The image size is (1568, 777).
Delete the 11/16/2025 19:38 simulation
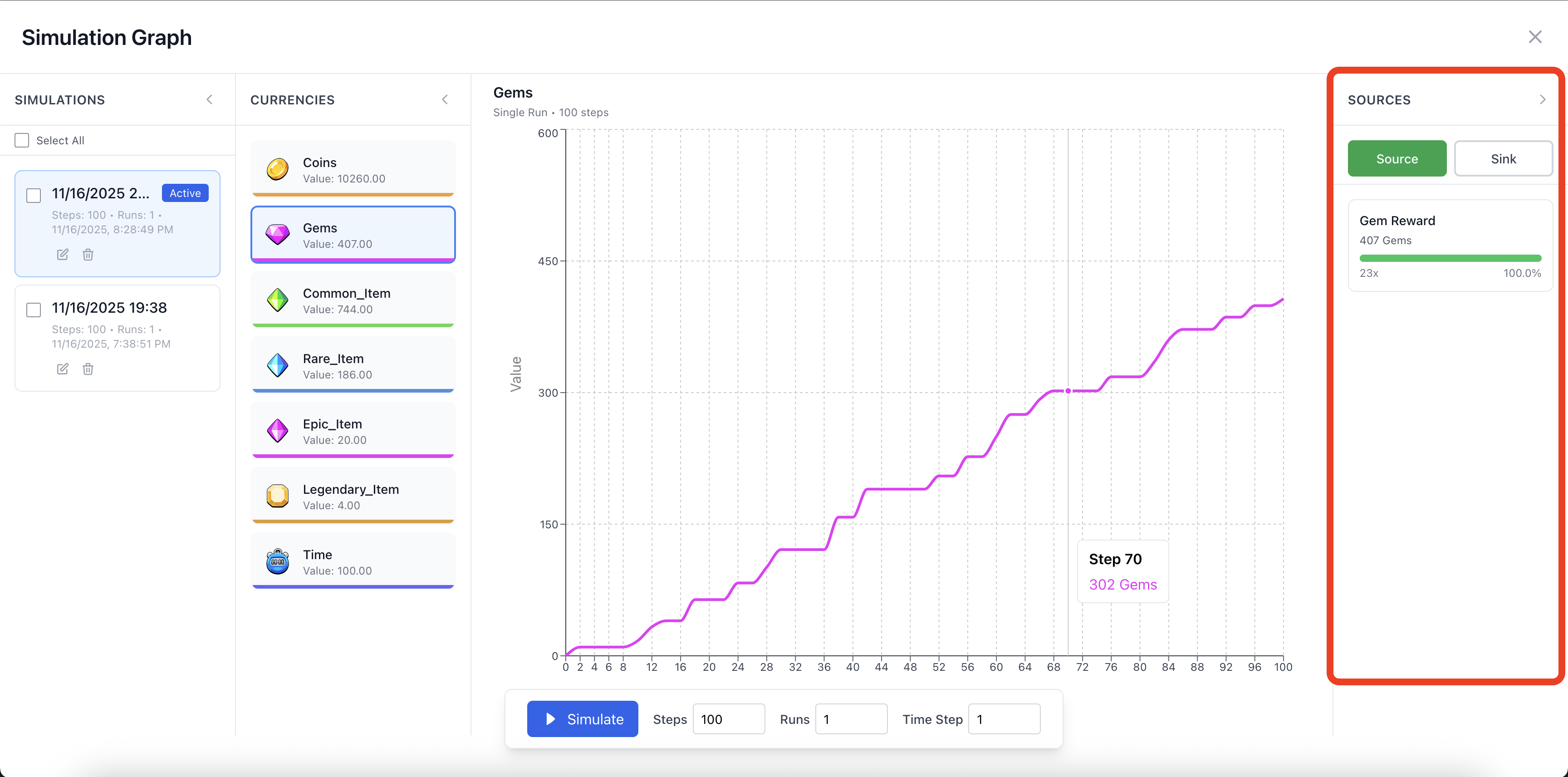click(x=88, y=369)
